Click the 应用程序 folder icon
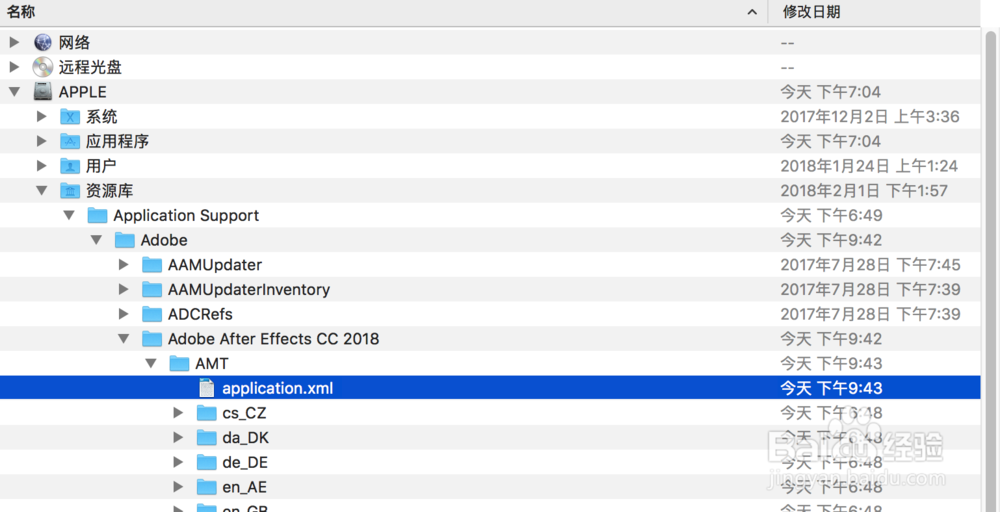1000x512 pixels. [x=70, y=141]
